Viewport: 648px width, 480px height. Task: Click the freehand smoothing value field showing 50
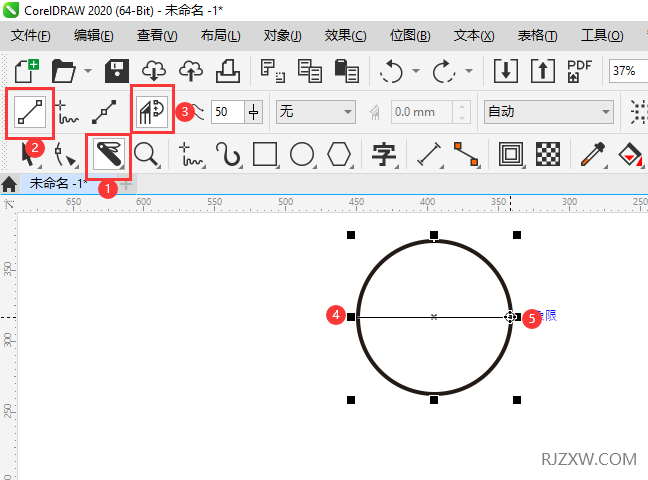point(227,112)
